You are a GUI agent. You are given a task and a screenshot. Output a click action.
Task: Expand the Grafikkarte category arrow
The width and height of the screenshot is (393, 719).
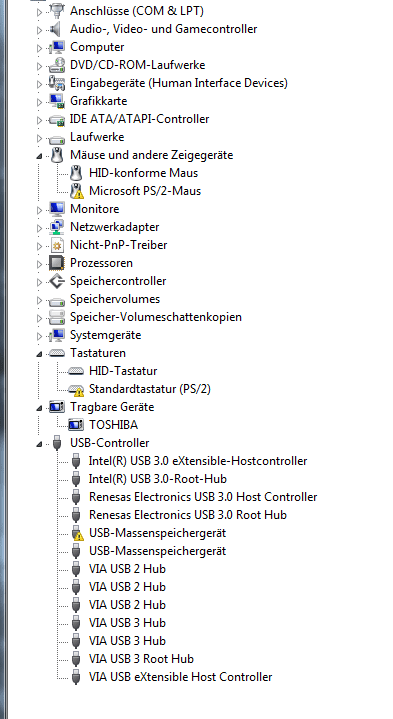click(39, 102)
